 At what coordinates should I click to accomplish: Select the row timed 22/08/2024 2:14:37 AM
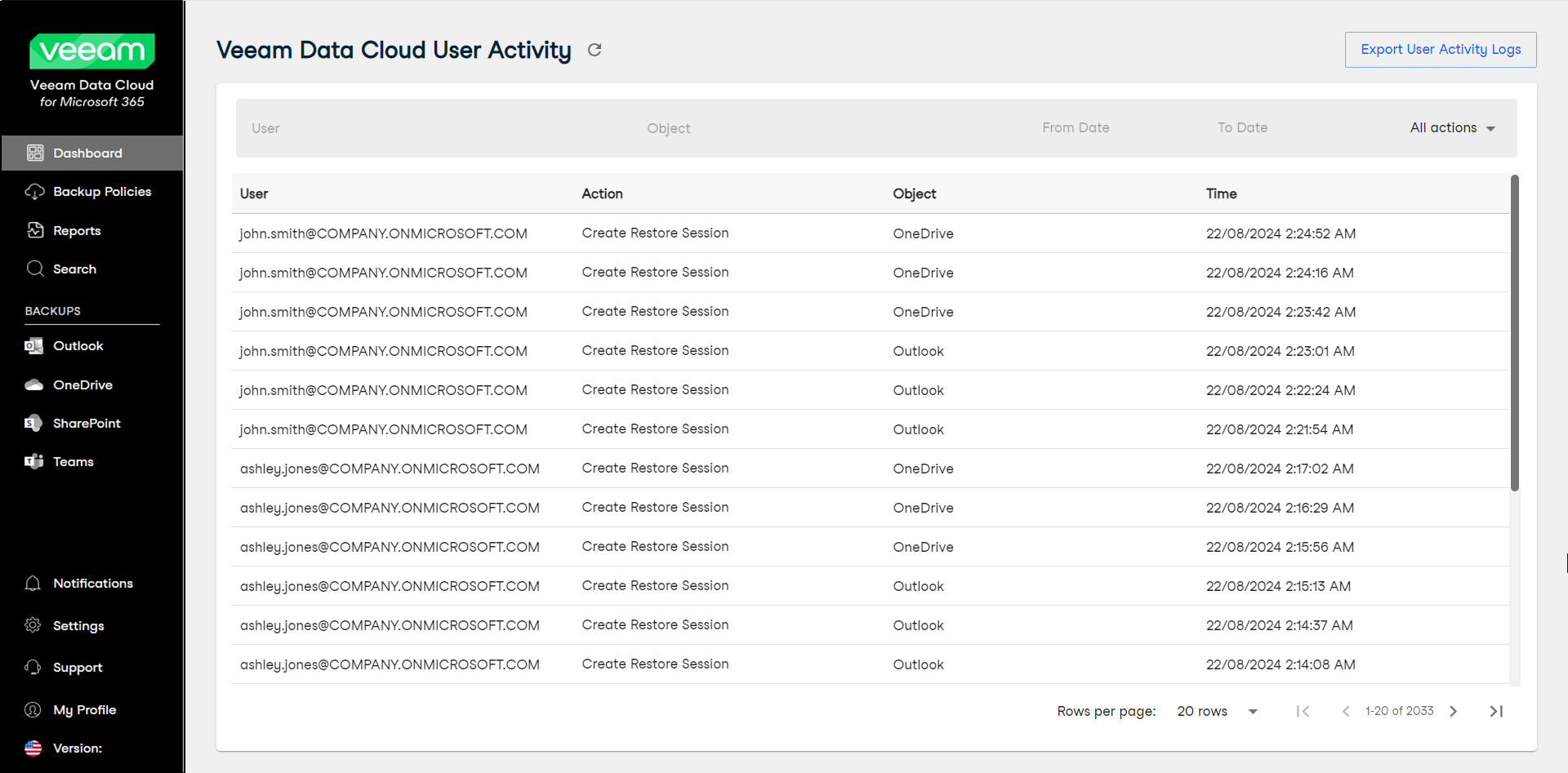pyautogui.click(x=871, y=625)
